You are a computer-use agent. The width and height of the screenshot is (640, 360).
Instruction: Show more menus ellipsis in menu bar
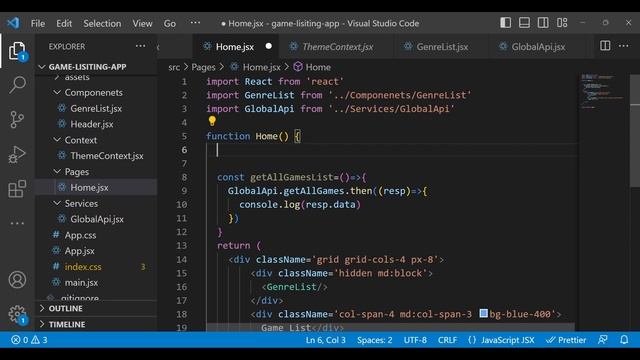[x=196, y=22]
